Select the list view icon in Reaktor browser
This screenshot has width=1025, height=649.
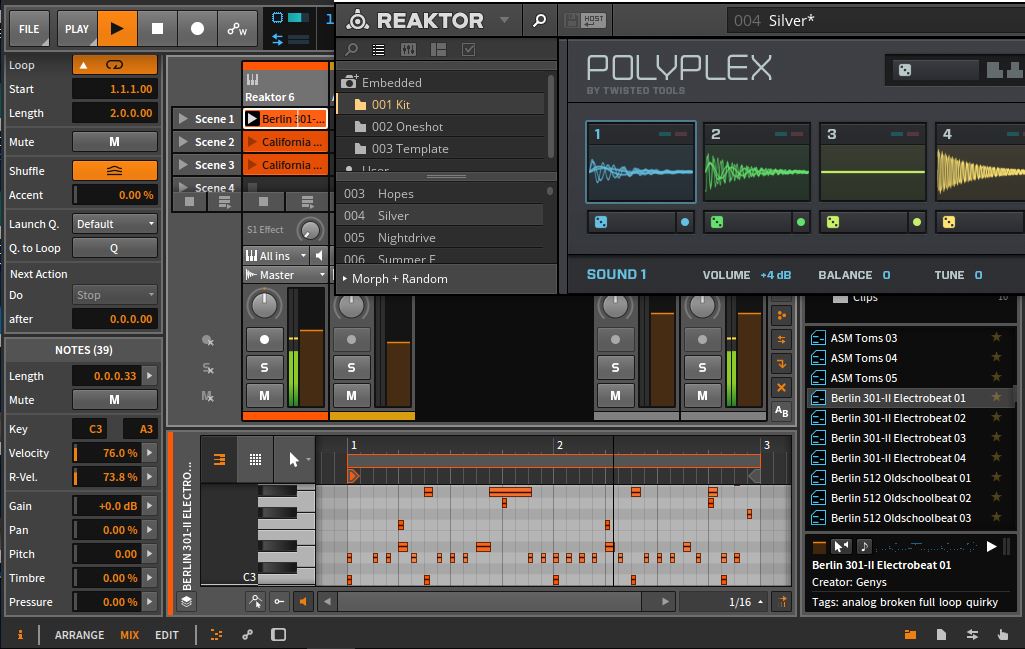378,50
